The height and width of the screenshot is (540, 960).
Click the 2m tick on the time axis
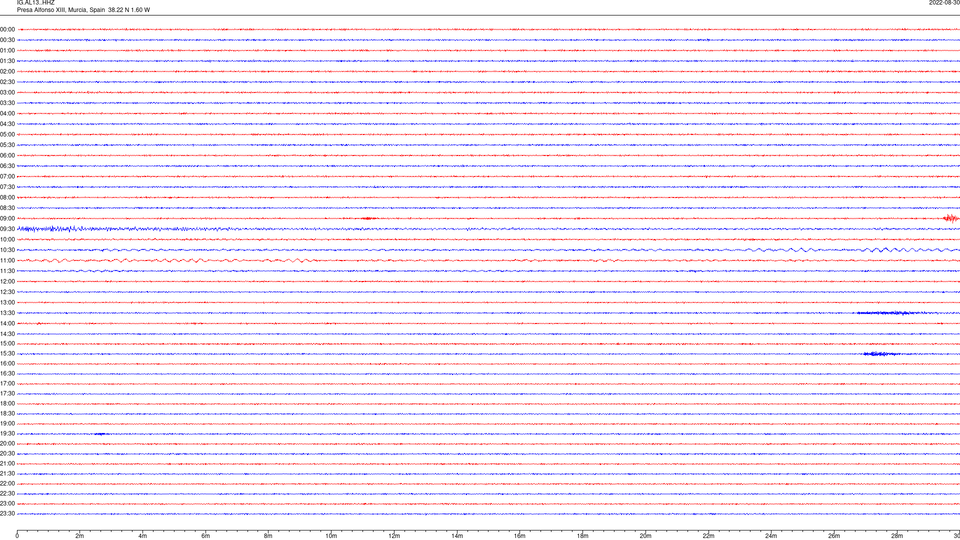[x=80, y=536]
